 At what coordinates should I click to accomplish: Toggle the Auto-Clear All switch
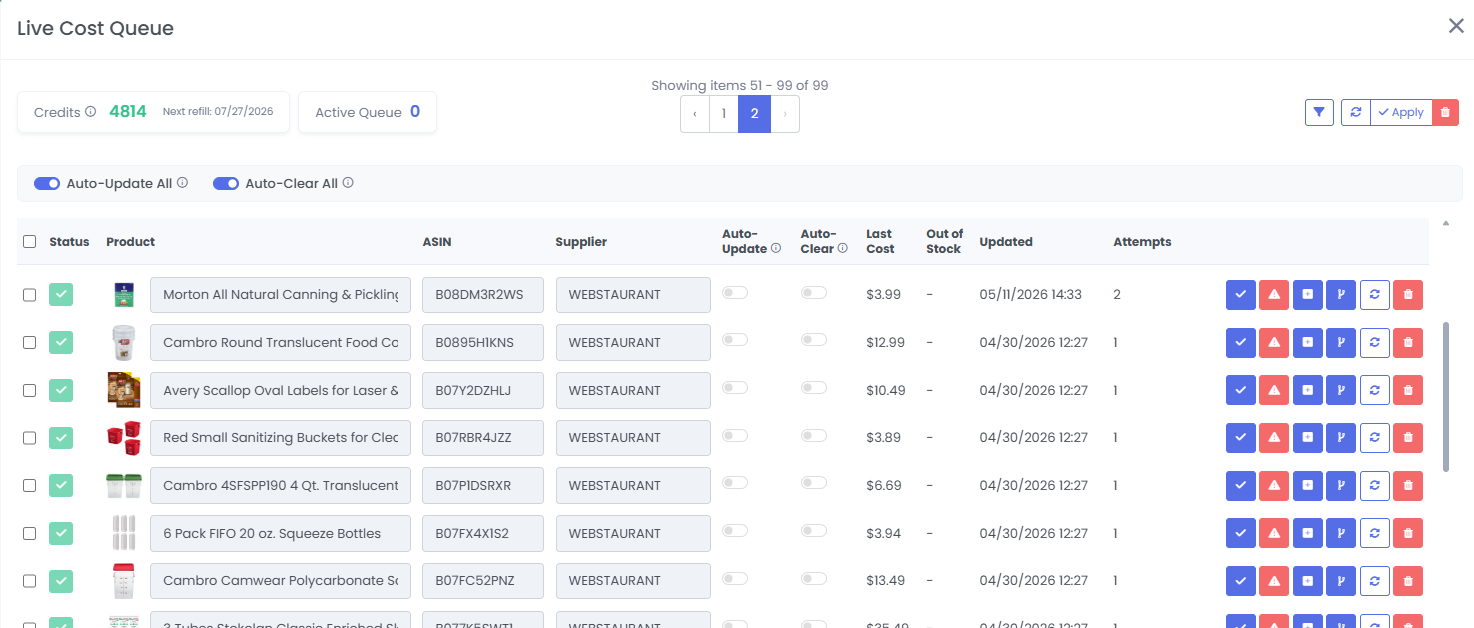pyautogui.click(x=226, y=184)
